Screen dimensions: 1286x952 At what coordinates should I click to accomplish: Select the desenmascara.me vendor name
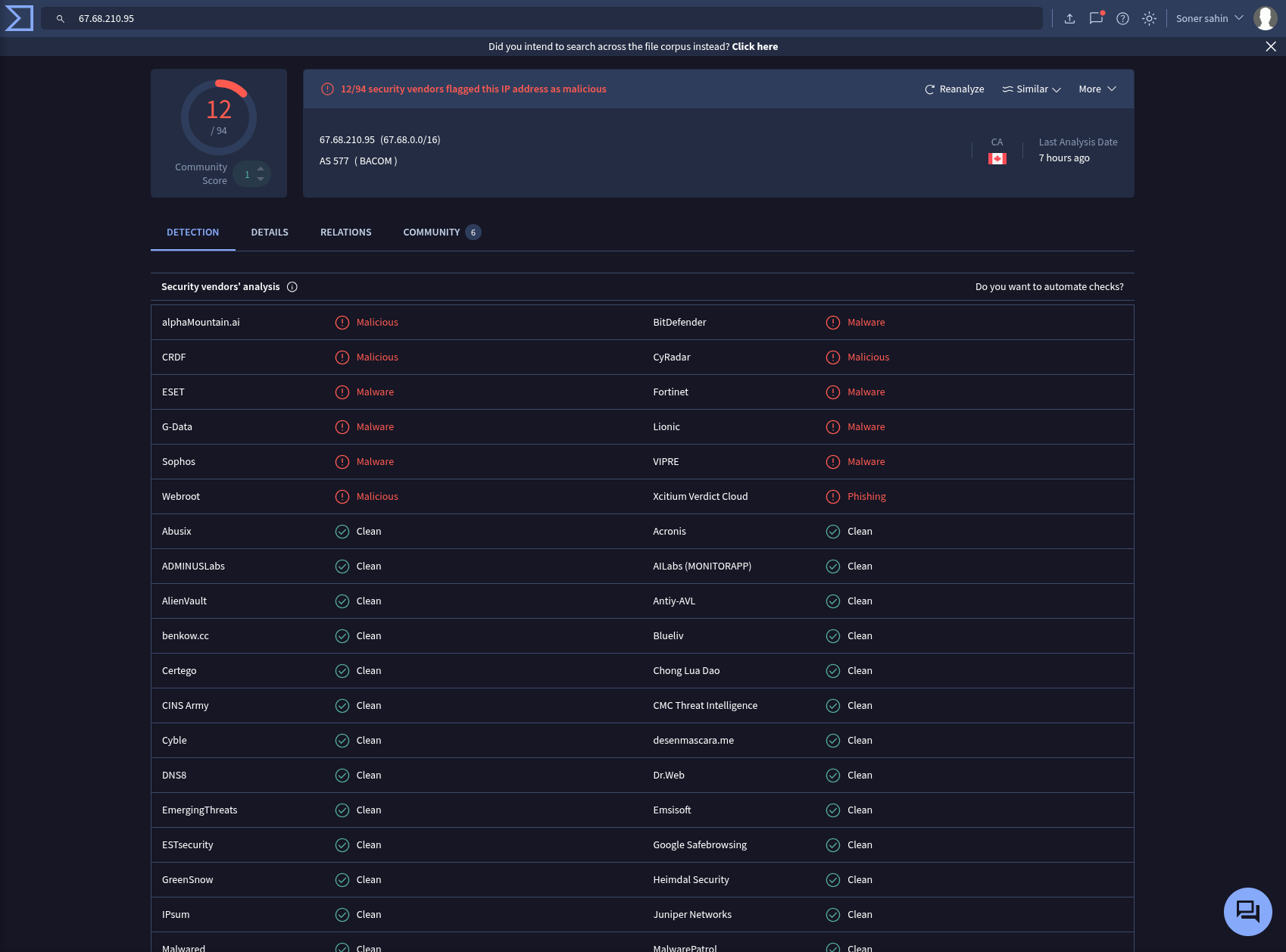pos(693,741)
